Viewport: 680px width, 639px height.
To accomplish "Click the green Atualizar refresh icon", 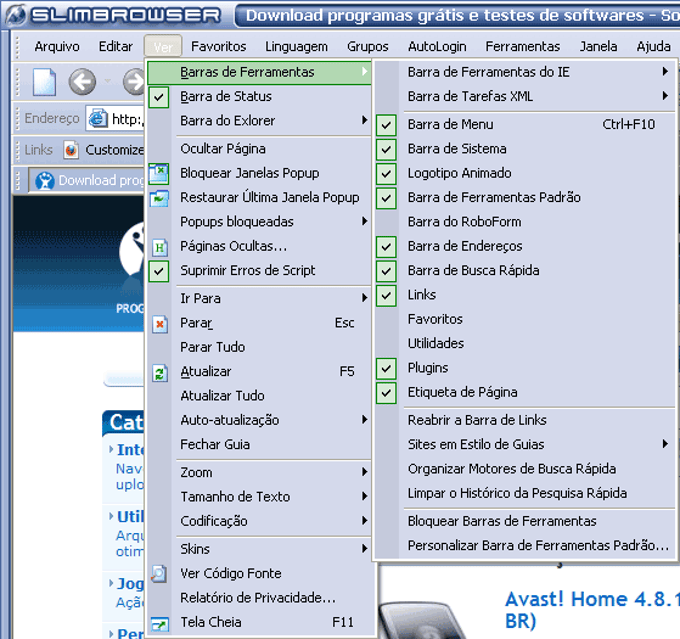I will coord(160,373).
